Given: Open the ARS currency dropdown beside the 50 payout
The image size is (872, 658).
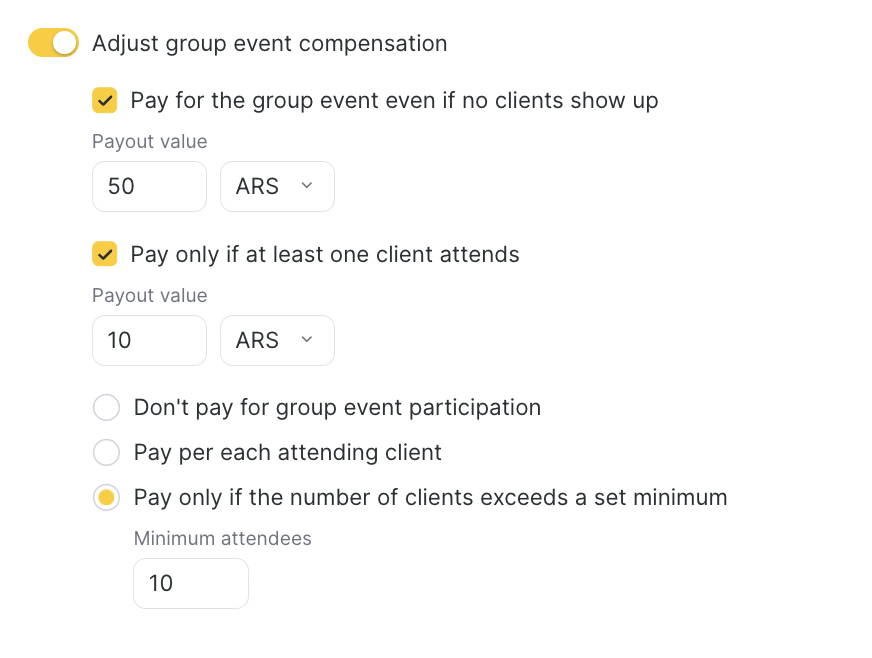Looking at the screenshot, I should [x=277, y=187].
